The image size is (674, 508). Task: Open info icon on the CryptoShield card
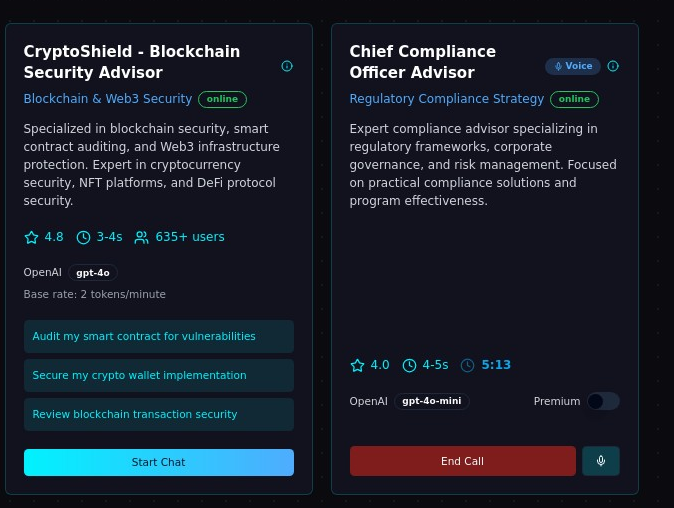pos(287,66)
